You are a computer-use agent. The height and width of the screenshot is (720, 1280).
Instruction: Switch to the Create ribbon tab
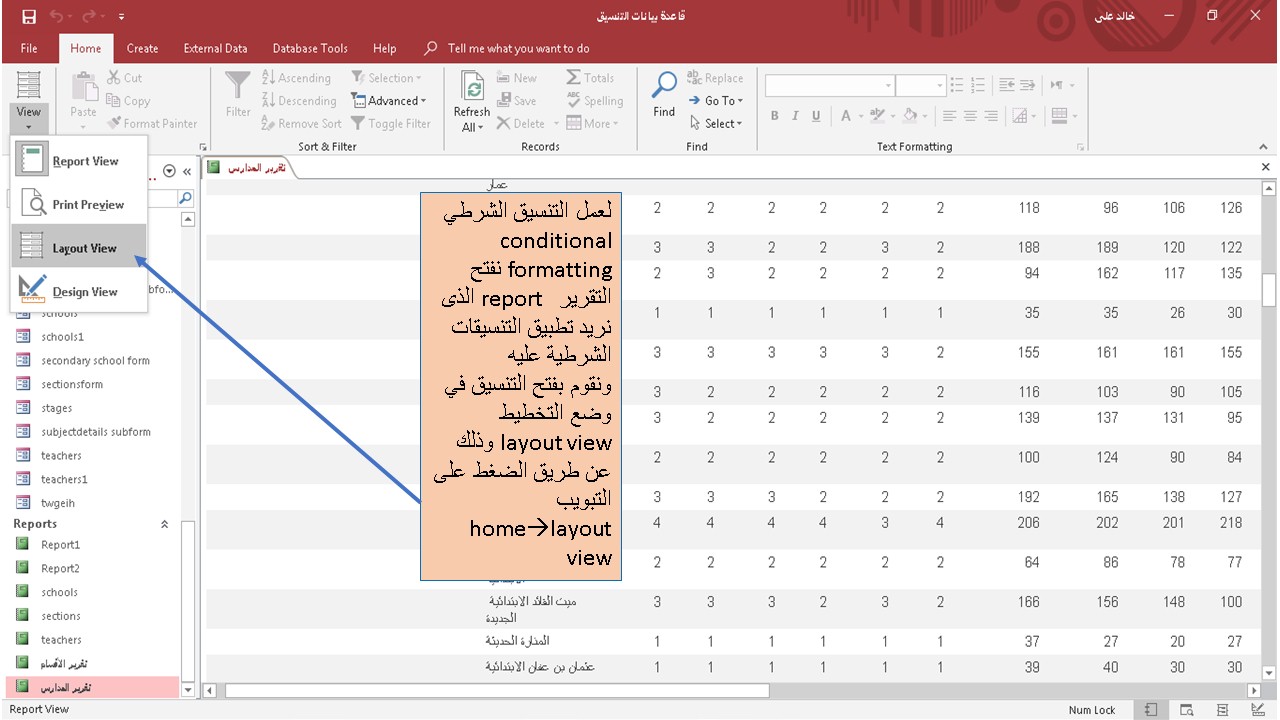click(x=142, y=48)
